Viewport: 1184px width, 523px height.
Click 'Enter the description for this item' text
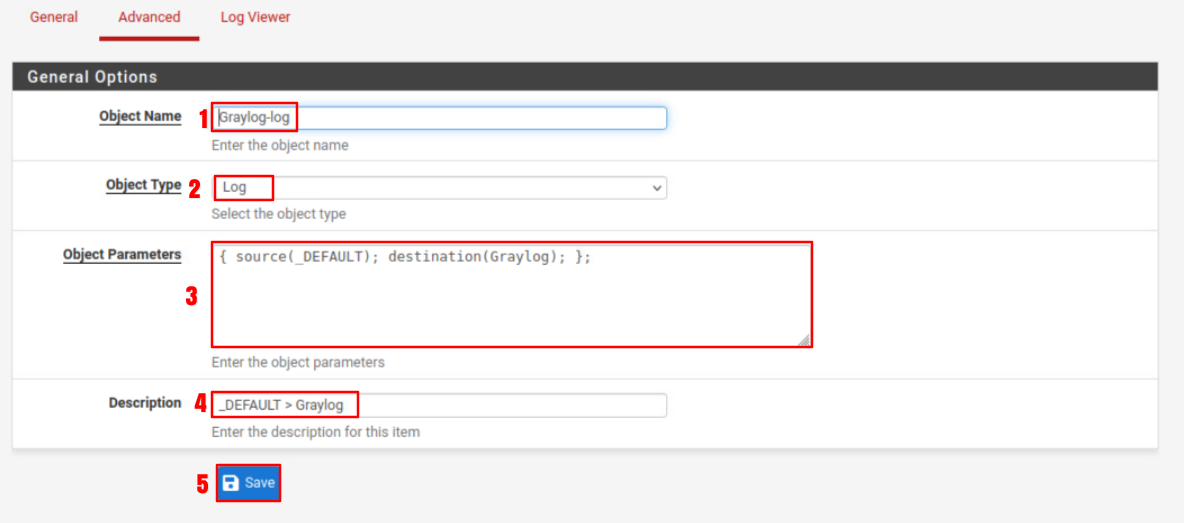(x=316, y=432)
